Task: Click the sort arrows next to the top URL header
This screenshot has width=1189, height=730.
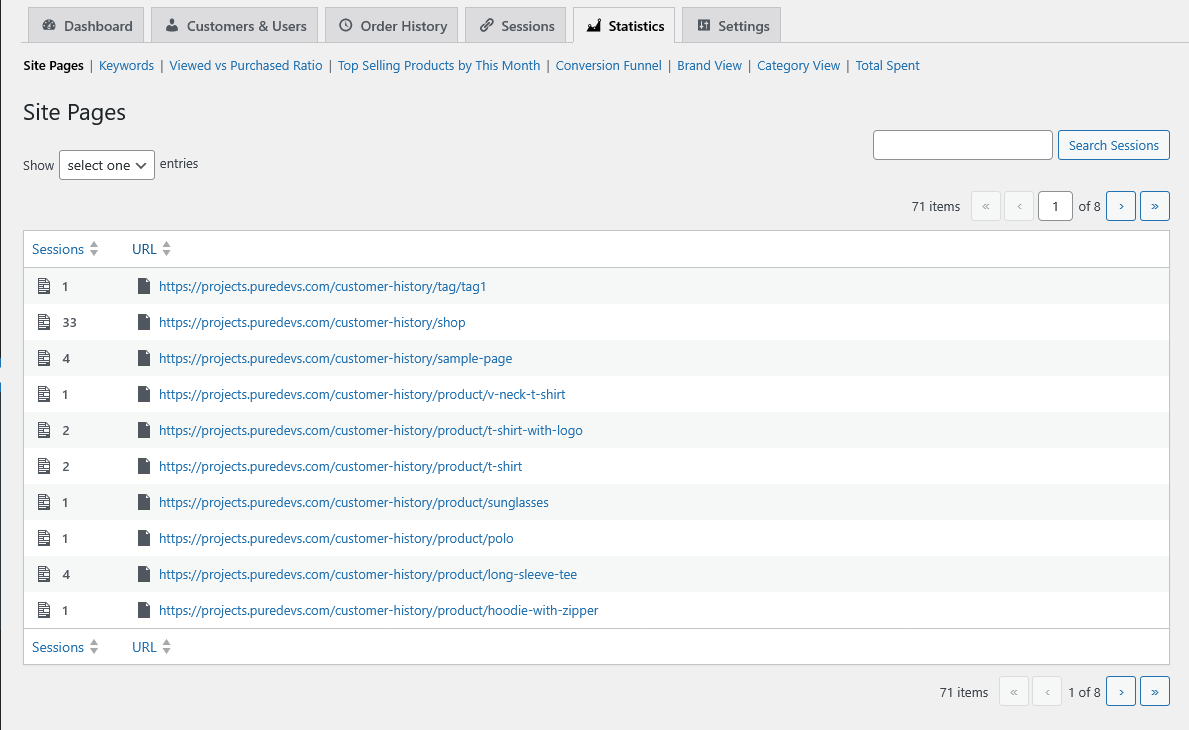Action: [x=167, y=249]
